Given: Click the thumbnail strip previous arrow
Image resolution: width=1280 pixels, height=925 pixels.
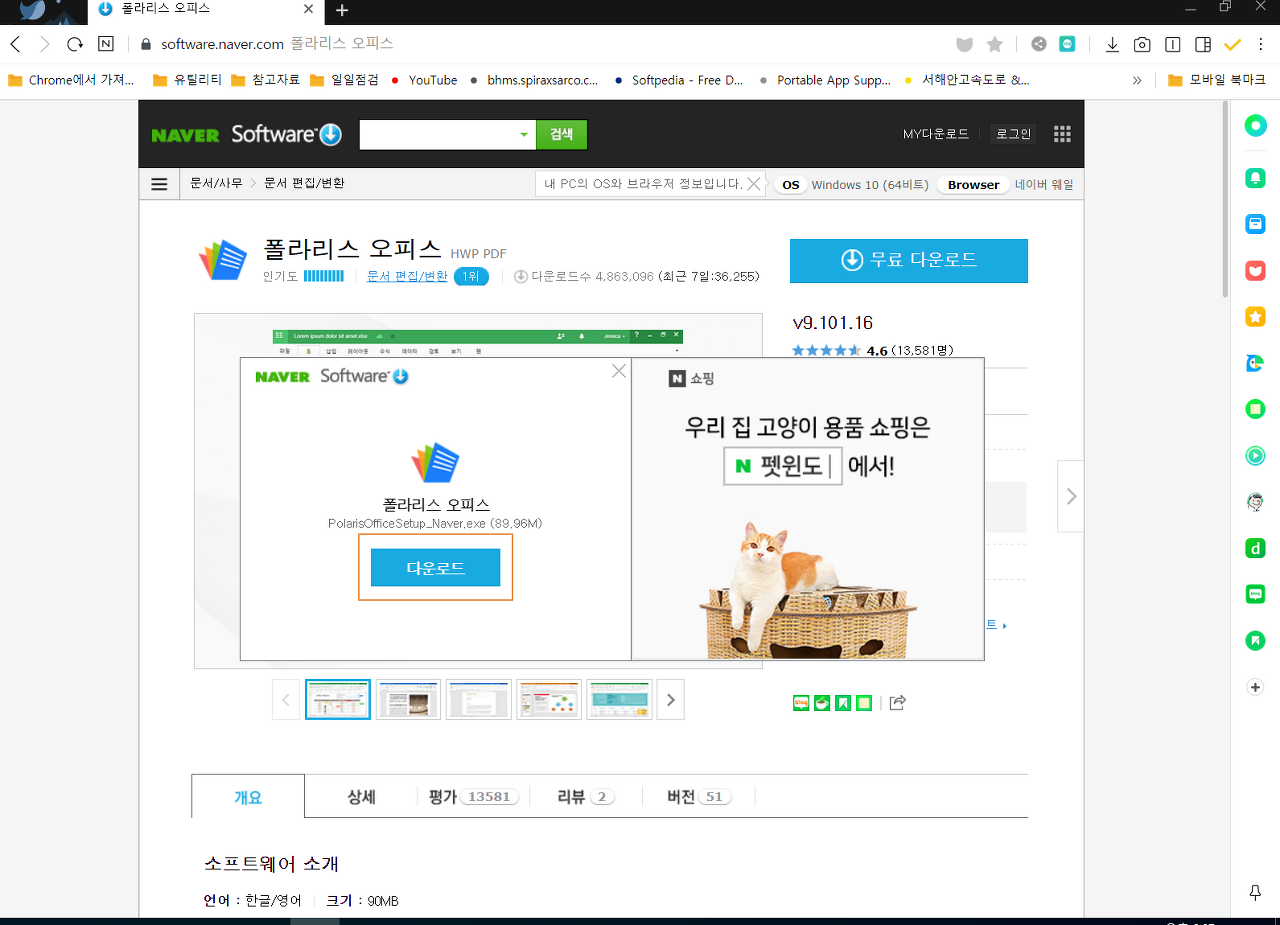Looking at the screenshot, I should click(x=286, y=700).
